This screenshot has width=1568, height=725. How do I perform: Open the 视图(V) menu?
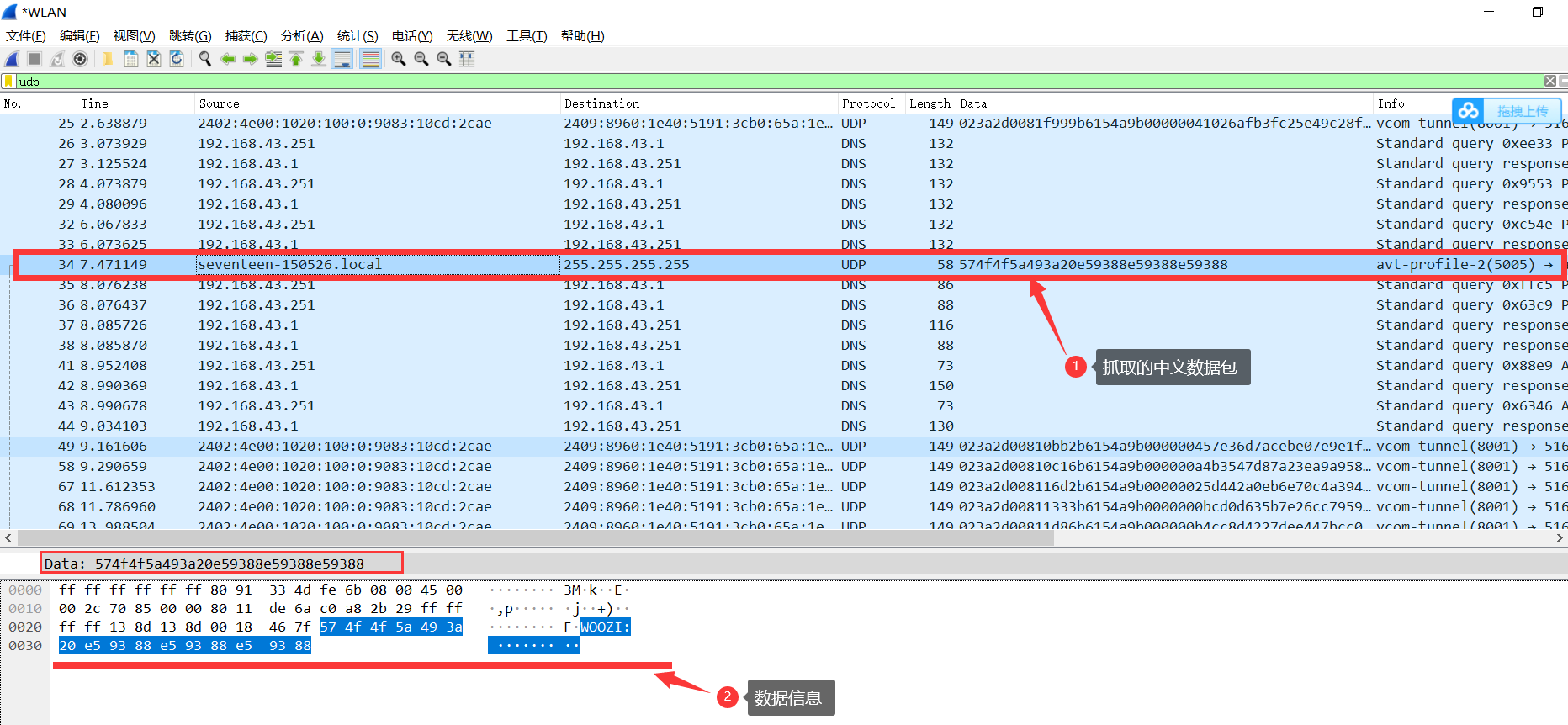tap(135, 36)
